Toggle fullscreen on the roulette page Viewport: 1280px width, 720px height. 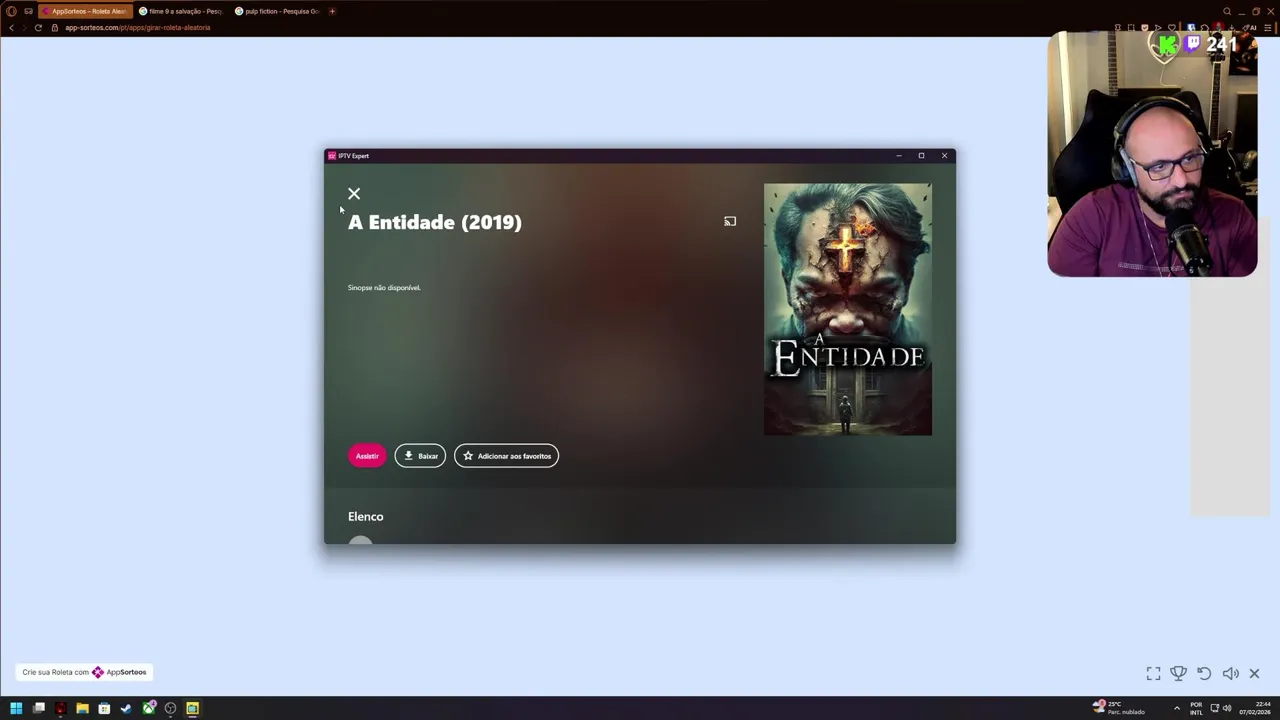[1153, 674]
